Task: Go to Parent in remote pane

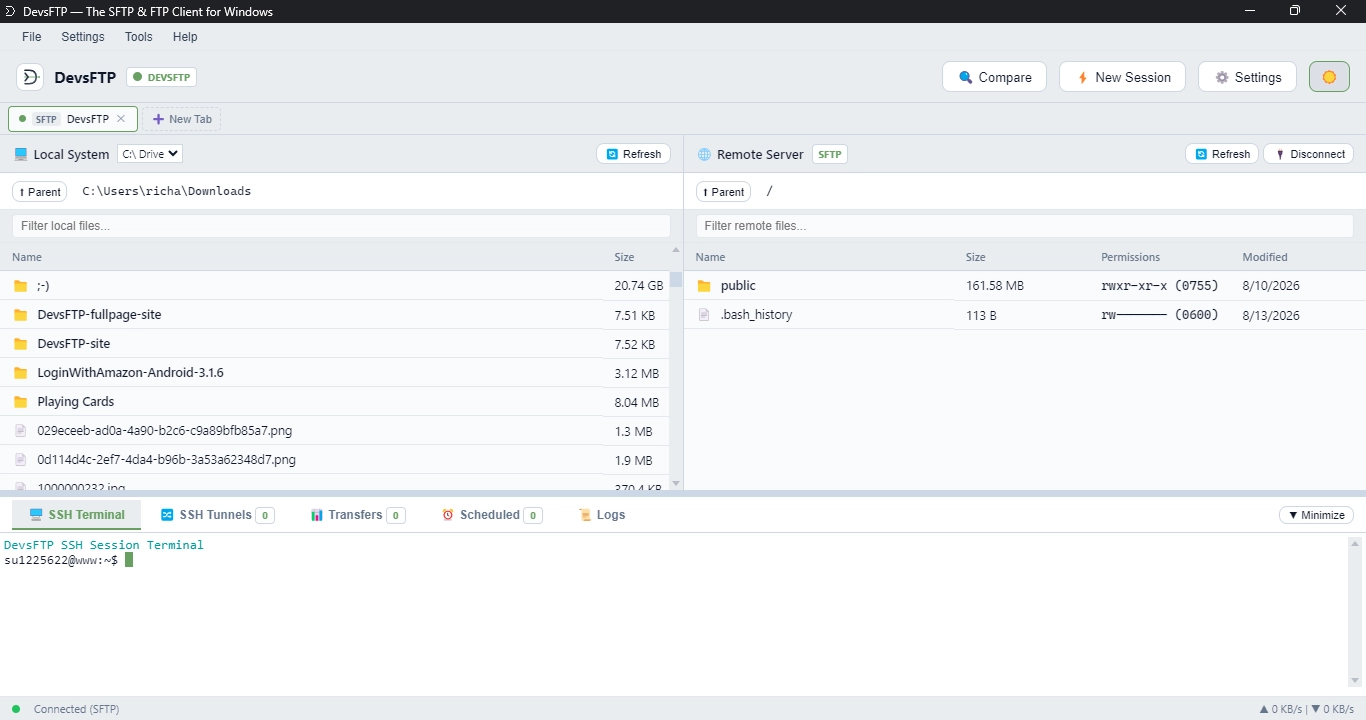Action: (724, 191)
